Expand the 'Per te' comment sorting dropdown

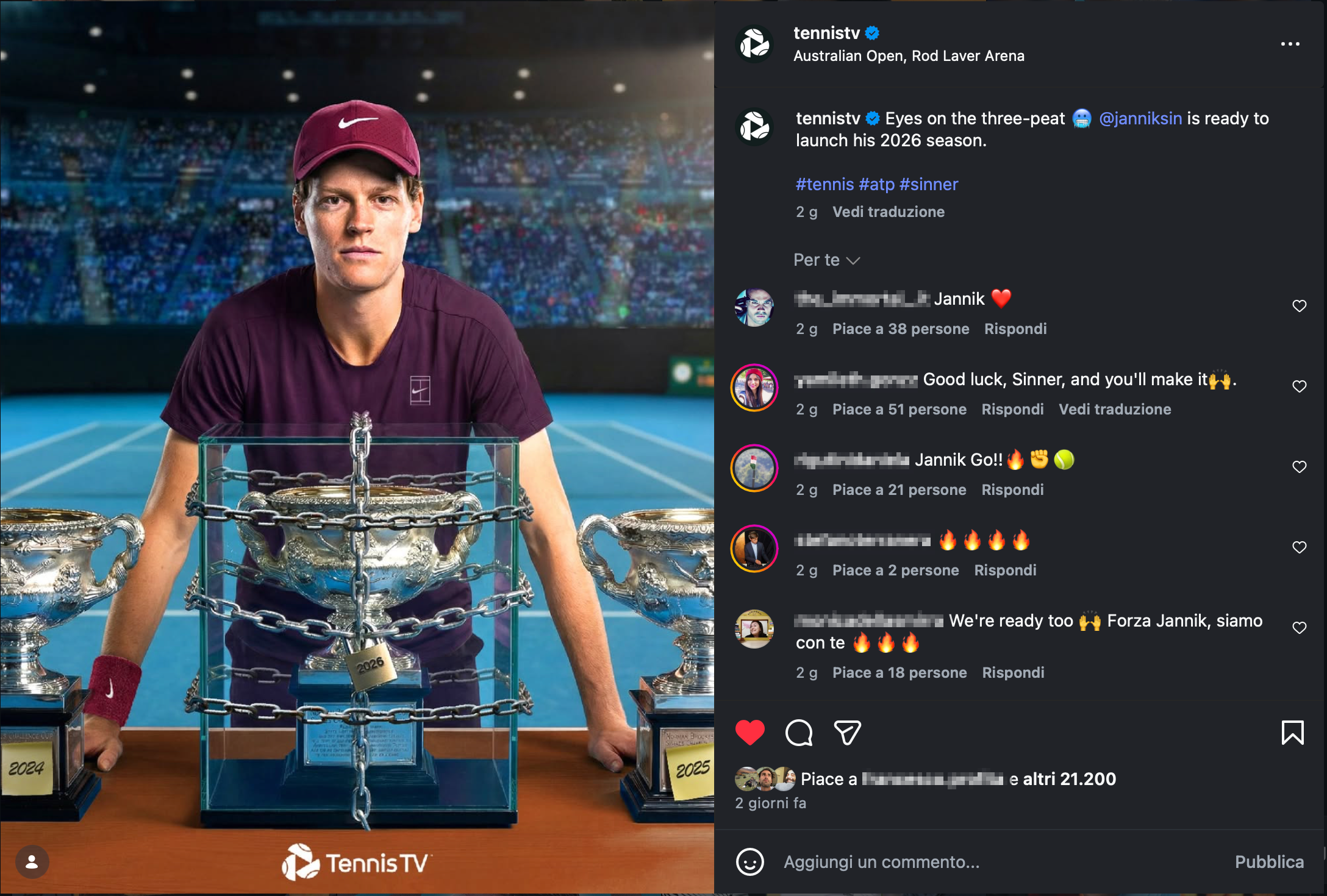pyautogui.click(x=826, y=260)
